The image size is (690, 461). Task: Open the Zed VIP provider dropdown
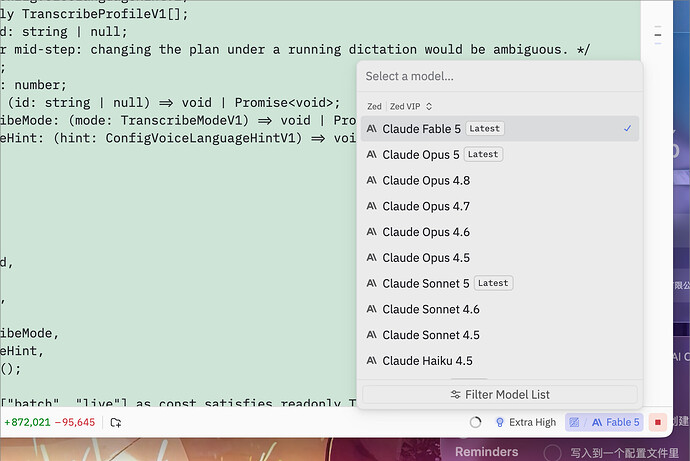coord(411,106)
